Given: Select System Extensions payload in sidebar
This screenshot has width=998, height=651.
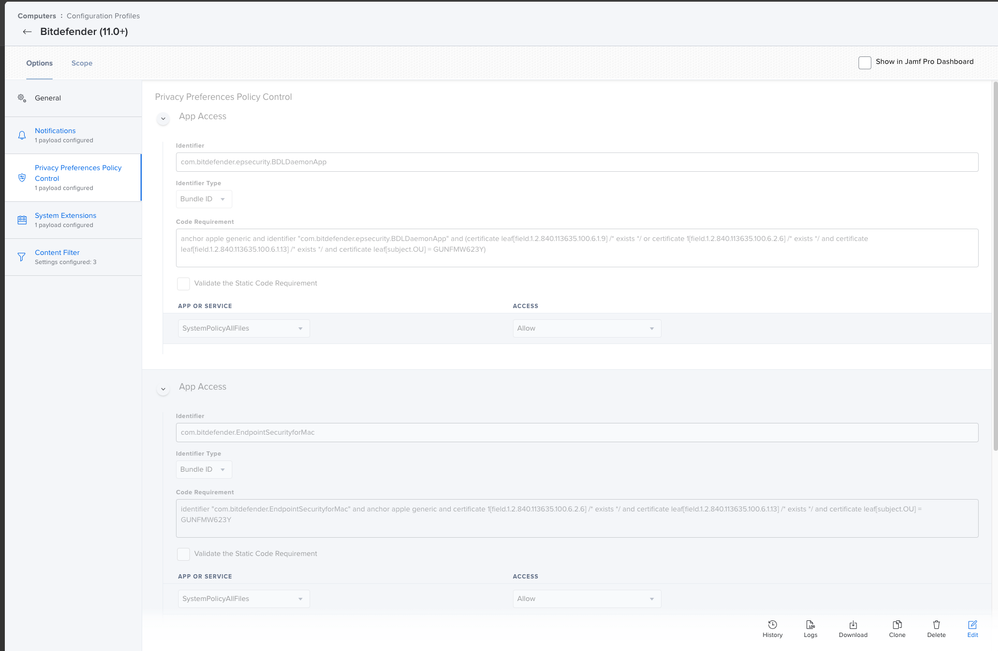Looking at the screenshot, I should click(x=73, y=220).
